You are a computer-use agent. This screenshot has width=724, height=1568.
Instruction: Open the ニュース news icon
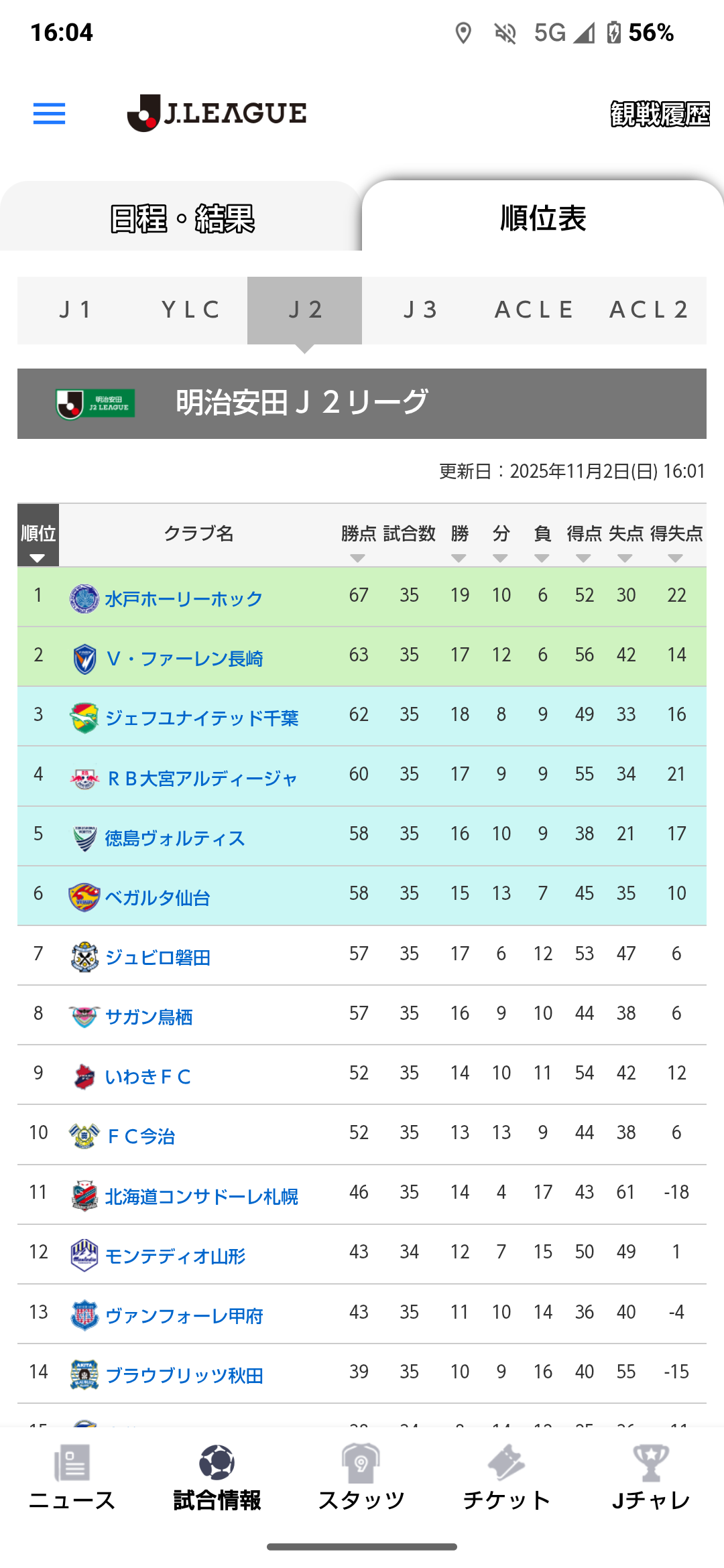point(72,1463)
